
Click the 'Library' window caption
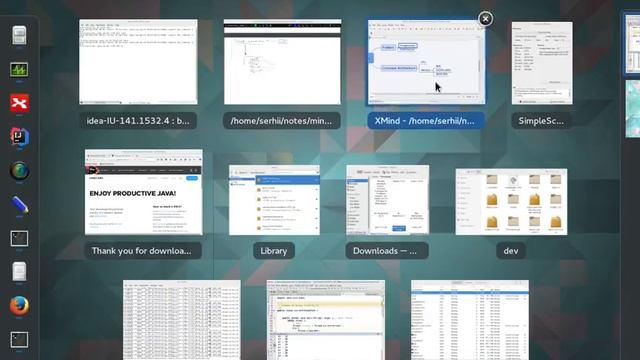(x=274, y=251)
